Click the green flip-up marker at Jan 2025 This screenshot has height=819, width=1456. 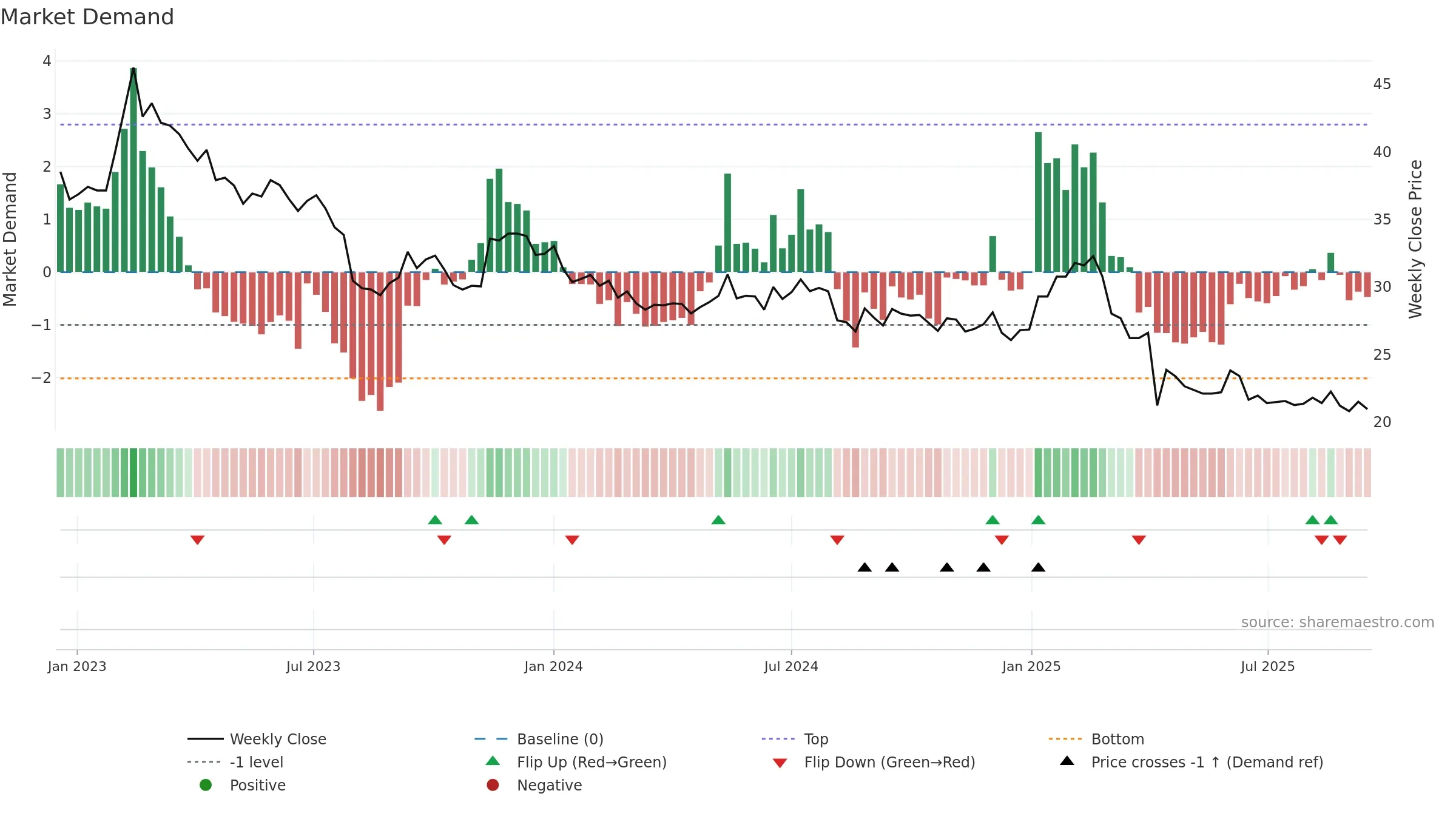pos(1039,520)
